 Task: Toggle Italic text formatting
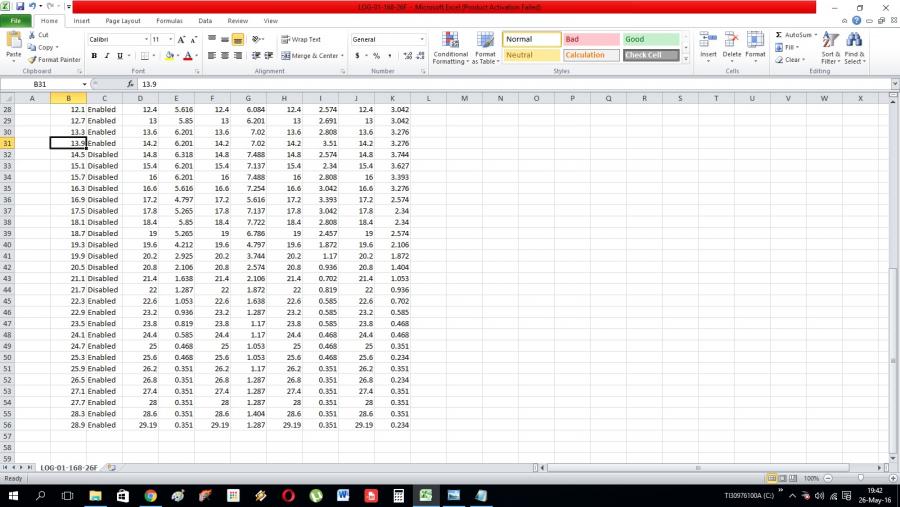coord(107,56)
